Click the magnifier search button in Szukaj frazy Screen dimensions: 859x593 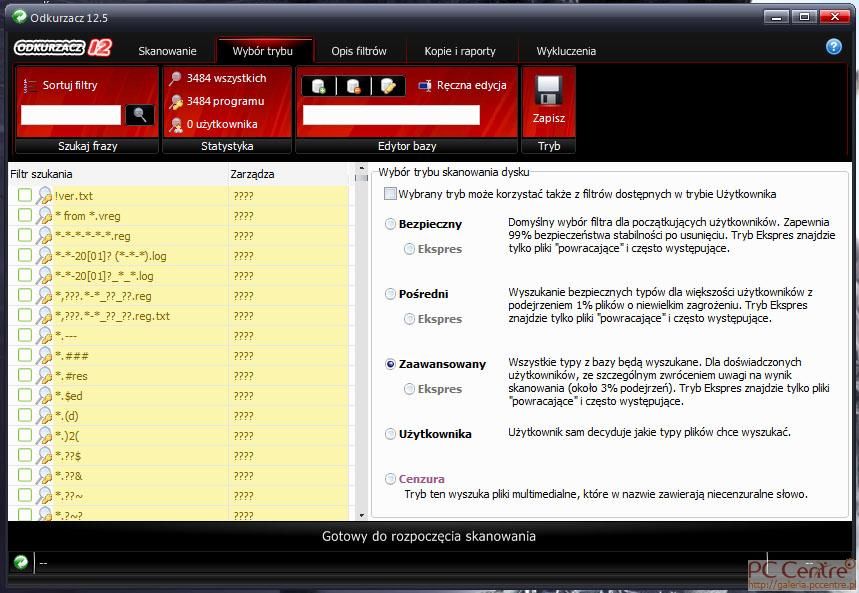coord(140,115)
